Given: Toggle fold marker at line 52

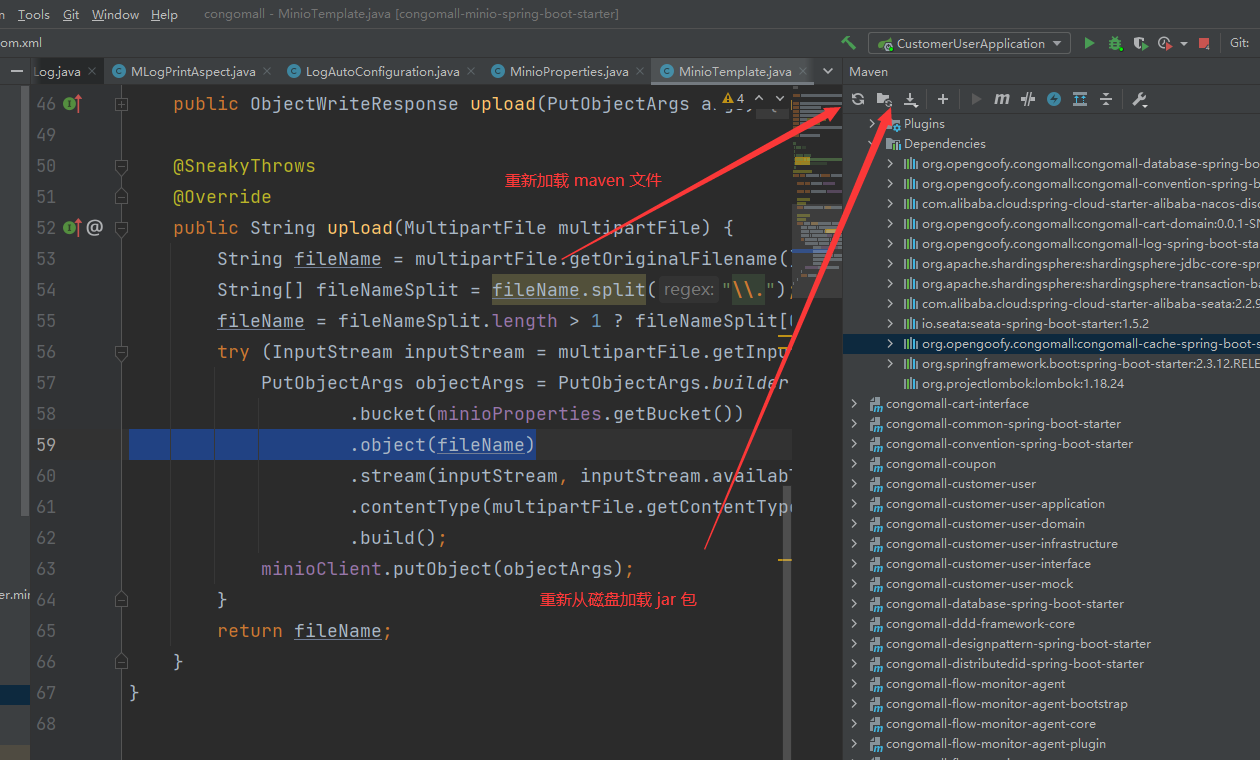Looking at the screenshot, I should 121,228.
